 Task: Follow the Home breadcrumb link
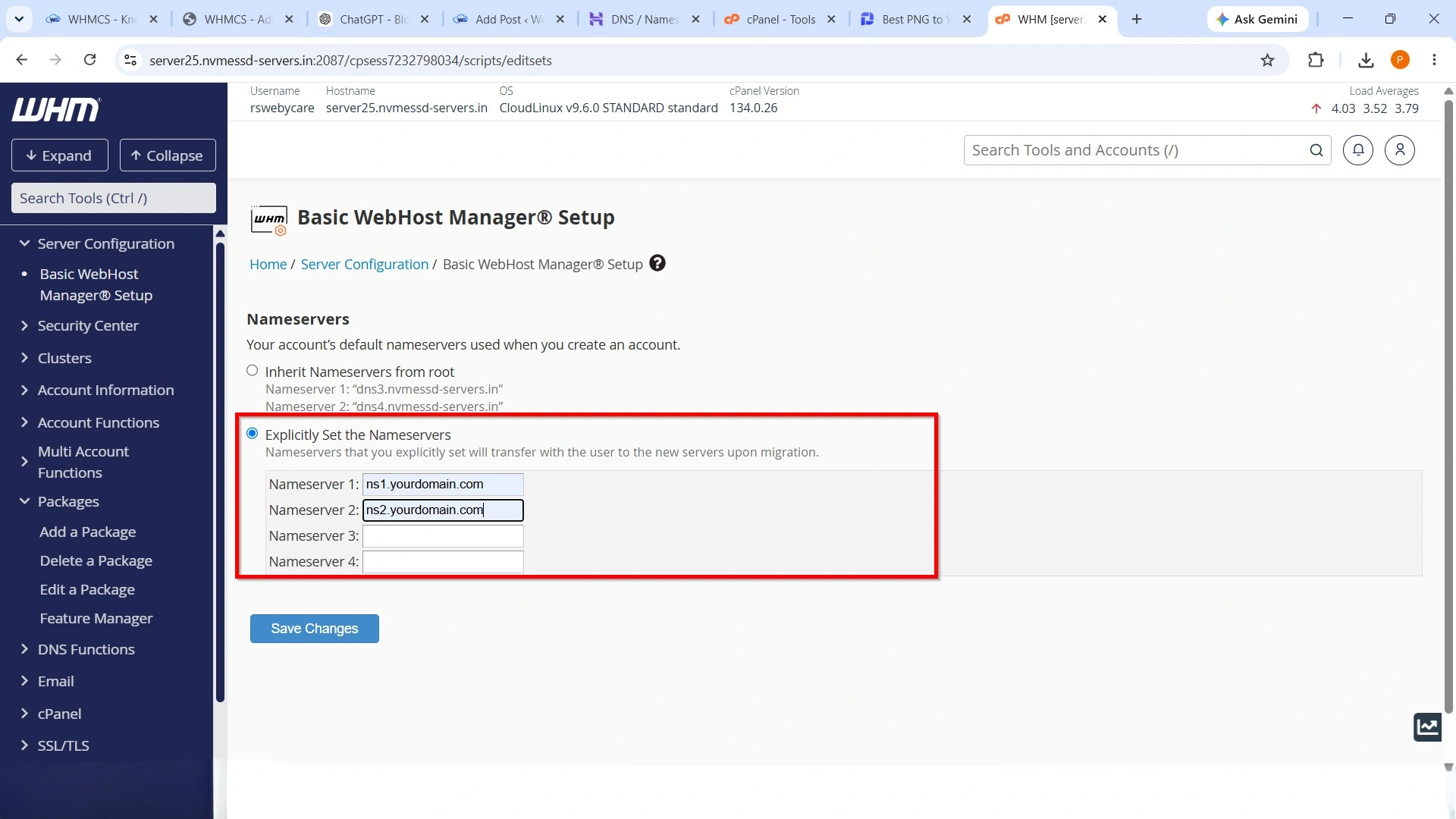tap(268, 264)
